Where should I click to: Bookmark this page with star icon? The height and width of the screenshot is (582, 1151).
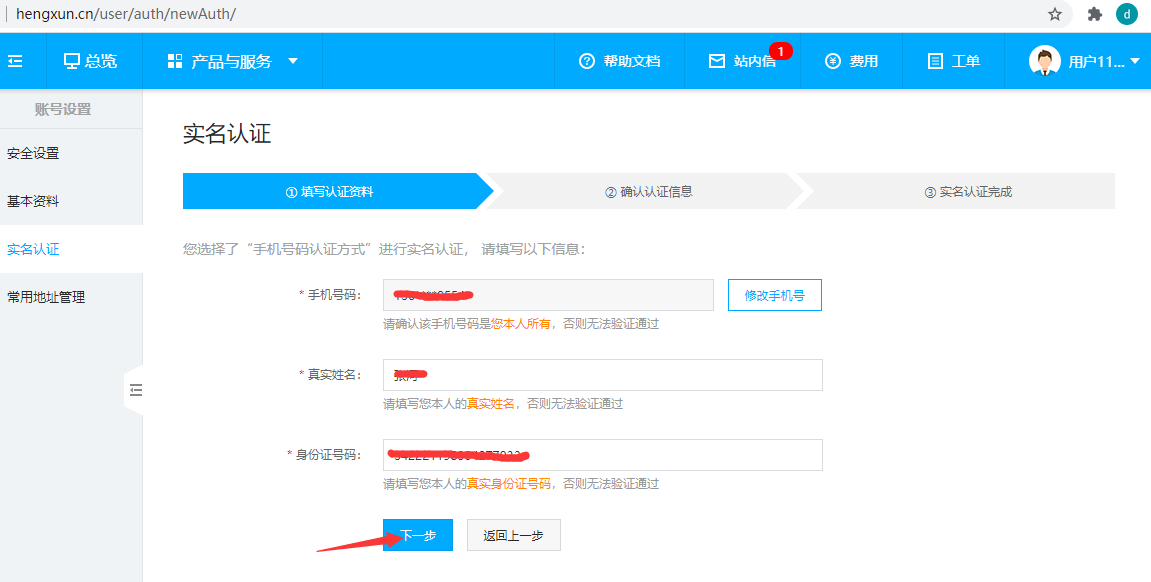point(1055,14)
